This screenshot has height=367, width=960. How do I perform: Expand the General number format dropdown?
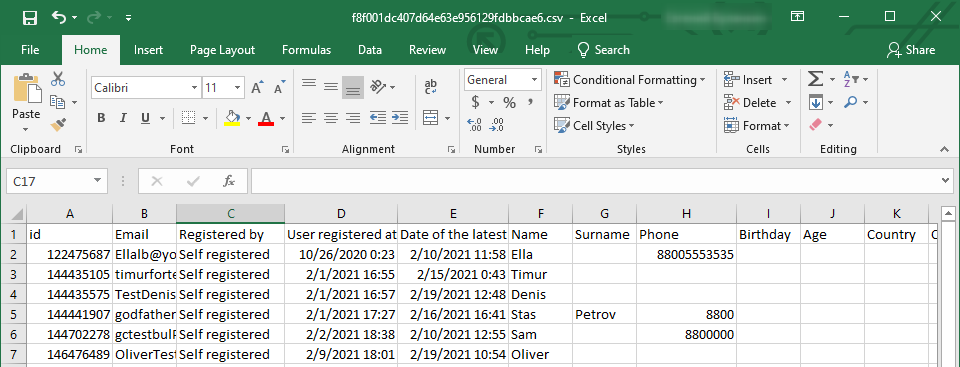[x=534, y=80]
